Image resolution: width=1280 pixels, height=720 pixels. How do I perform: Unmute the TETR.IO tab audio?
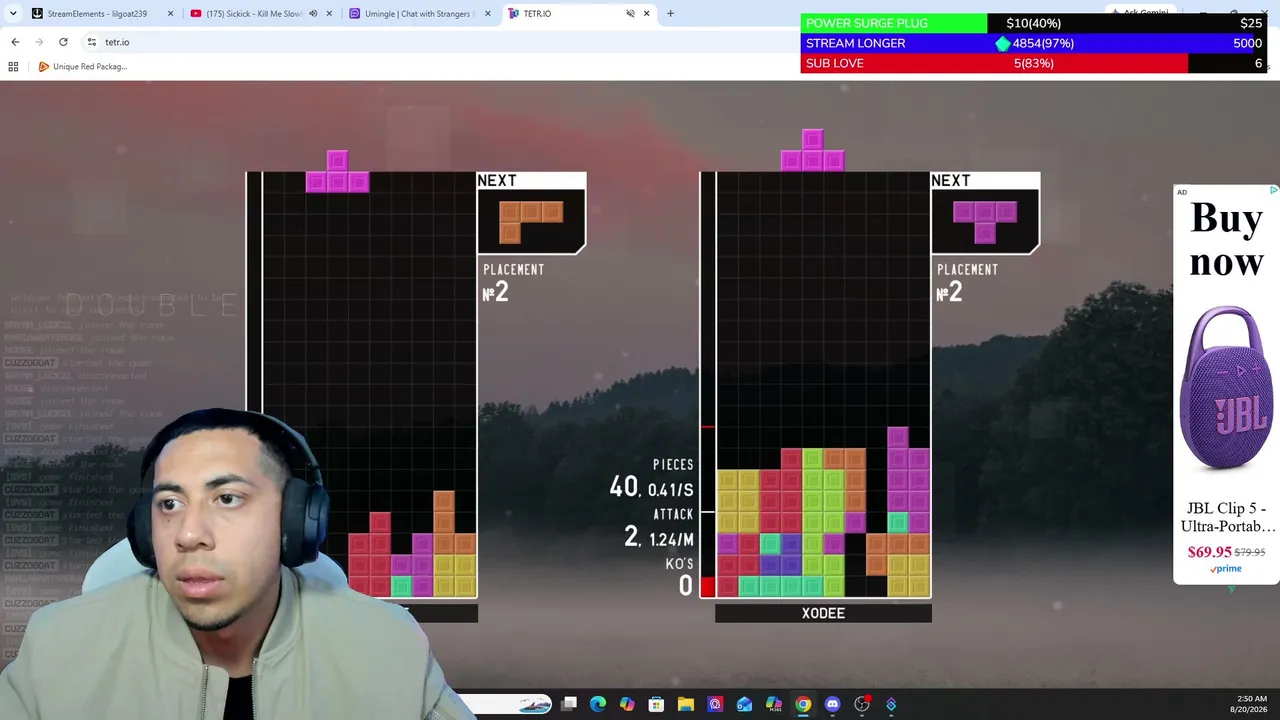pyautogui.click(x=630, y=13)
